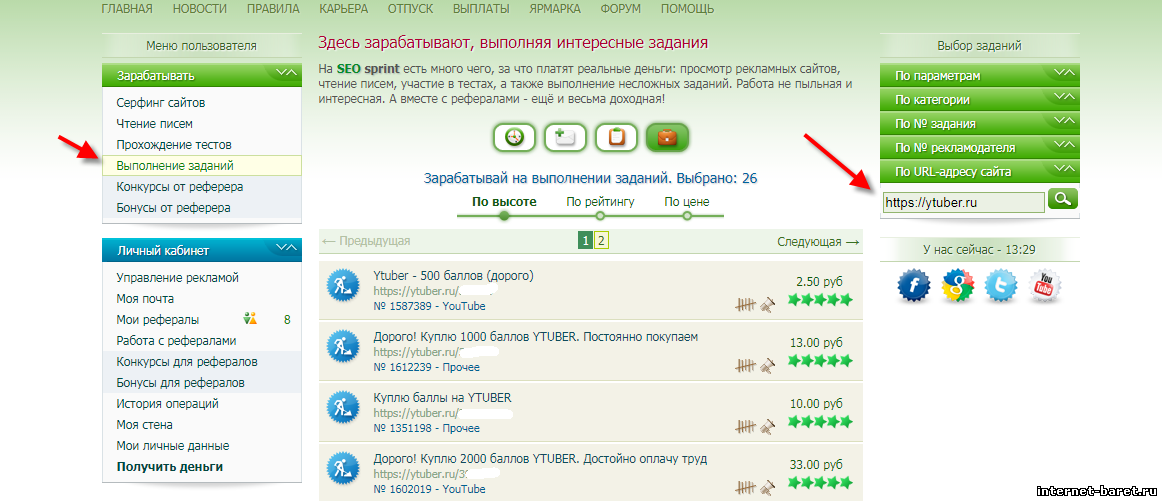The image size is (1162, 501).
Task: Open Управление рекламой link
Action: (x=178, y=278)
